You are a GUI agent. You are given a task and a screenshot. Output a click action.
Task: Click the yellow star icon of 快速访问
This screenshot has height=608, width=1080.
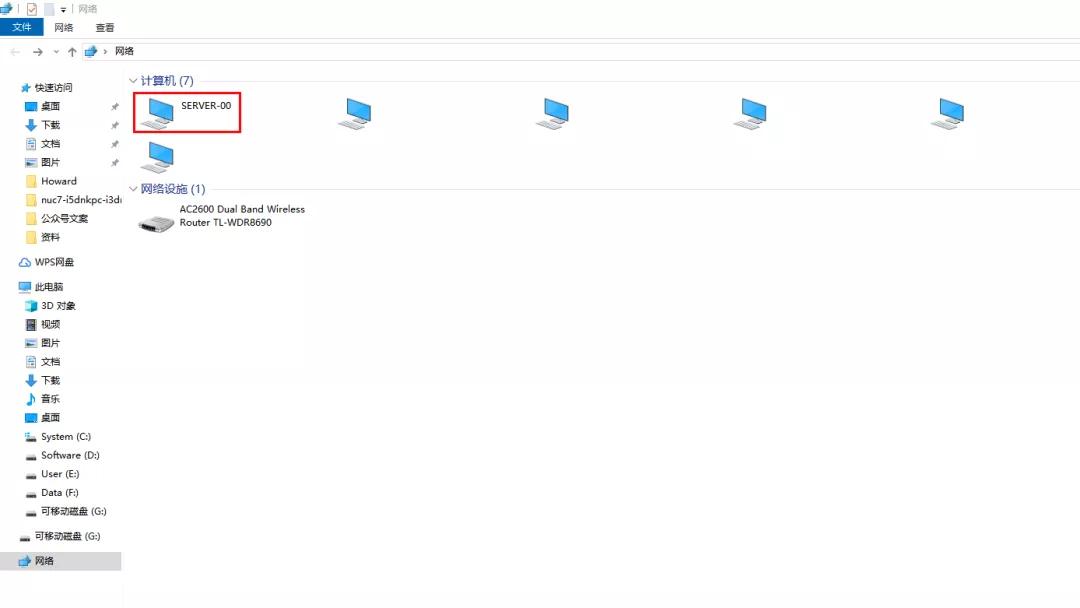pos(25,87)
